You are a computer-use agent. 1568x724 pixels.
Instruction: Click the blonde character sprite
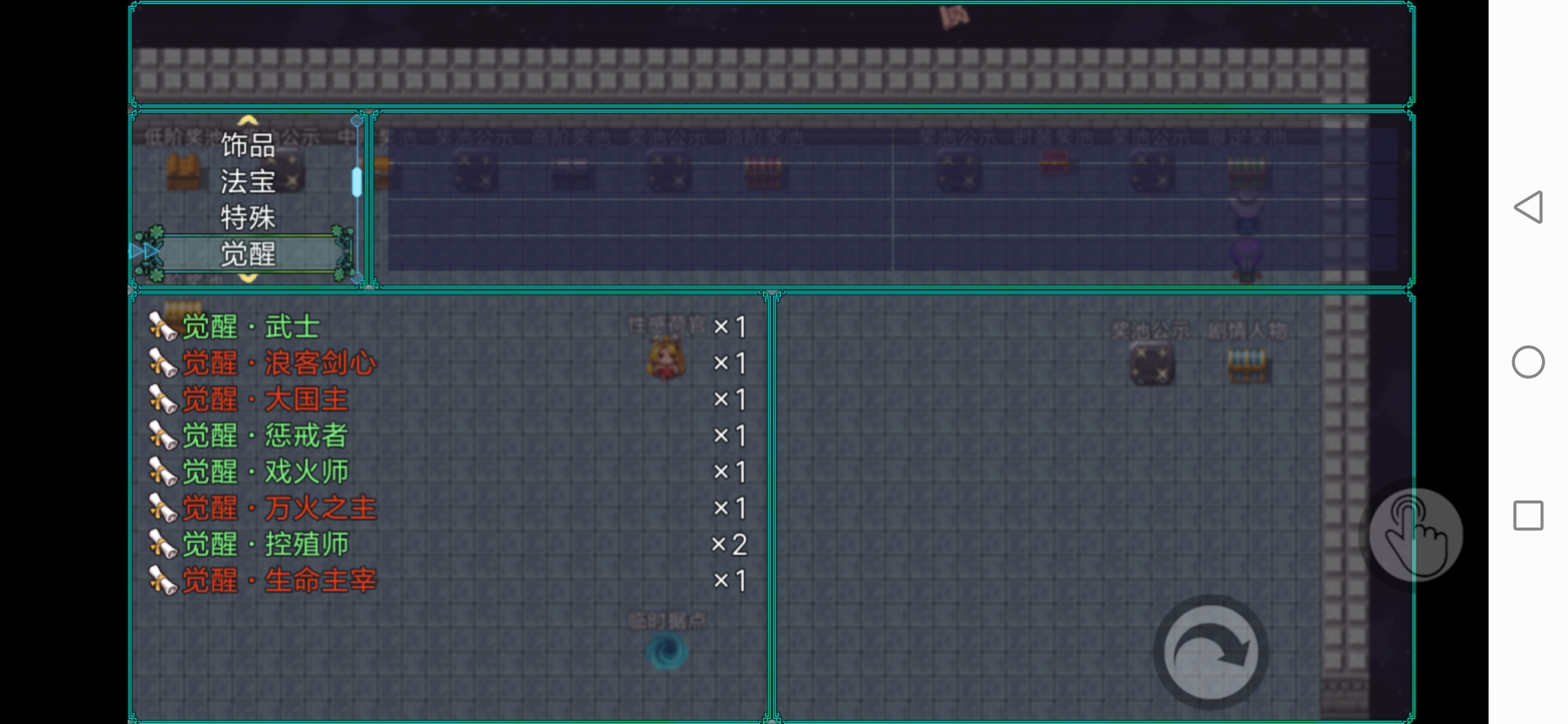coord(667,359)
